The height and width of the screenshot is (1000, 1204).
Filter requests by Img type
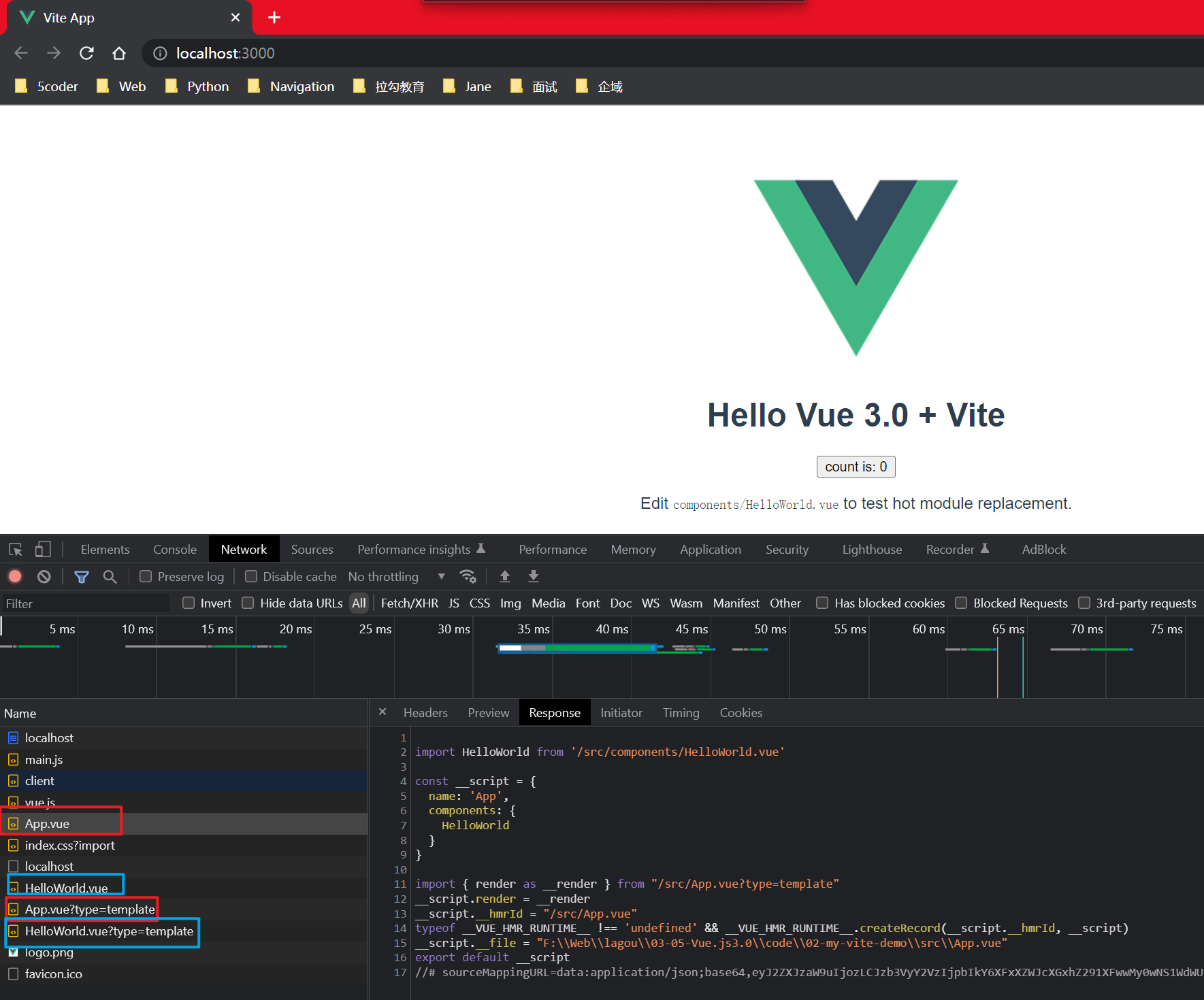click(510, 603)
